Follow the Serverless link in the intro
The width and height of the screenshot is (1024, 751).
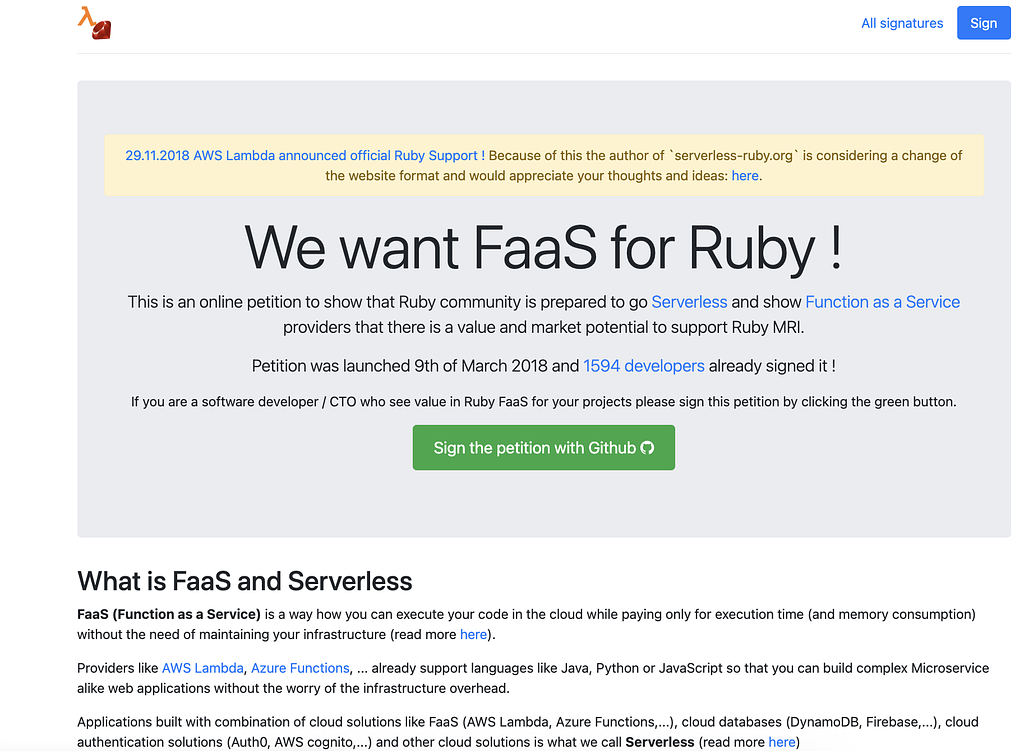point(689,302)
